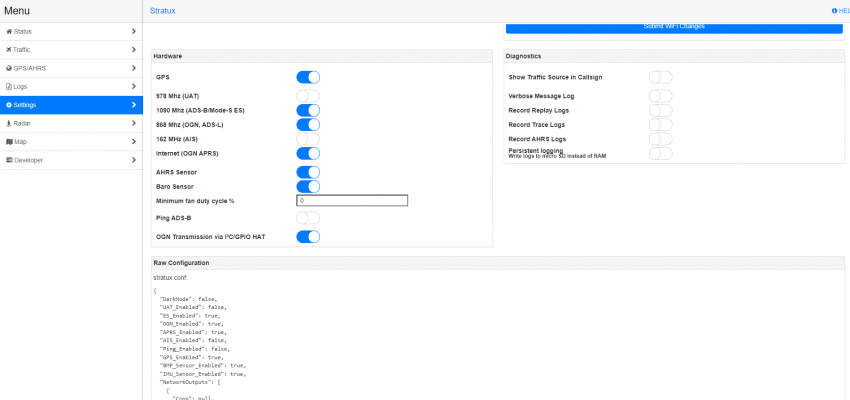Click the Minimum fan duty cycle field
This screenshot has width=850, height=400.
point(352,201)
